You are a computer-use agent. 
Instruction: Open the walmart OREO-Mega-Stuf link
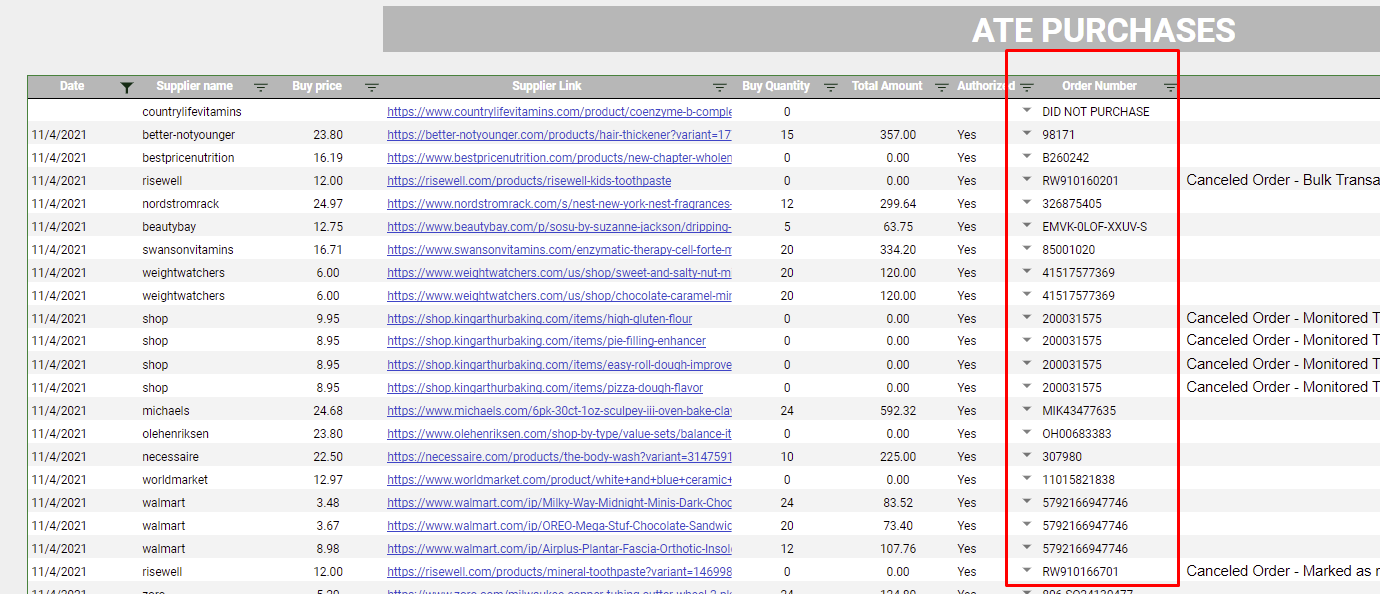tap(559, 526)
